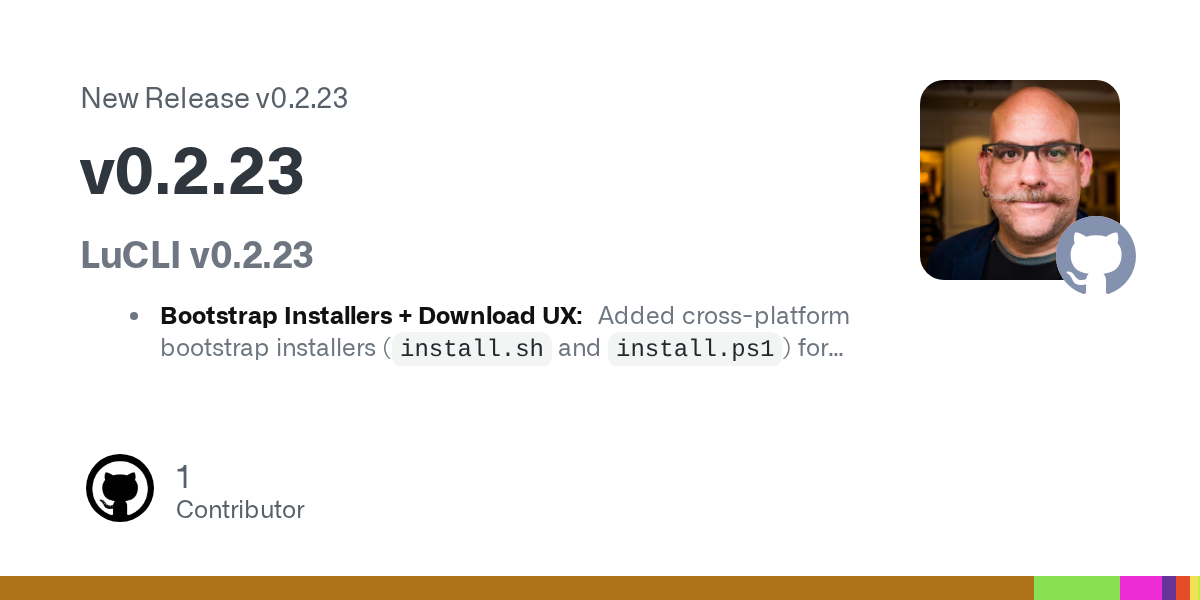Select the magenta language bar segment
Screen dimensions: 1200x600
click(x=1140, y=588)
